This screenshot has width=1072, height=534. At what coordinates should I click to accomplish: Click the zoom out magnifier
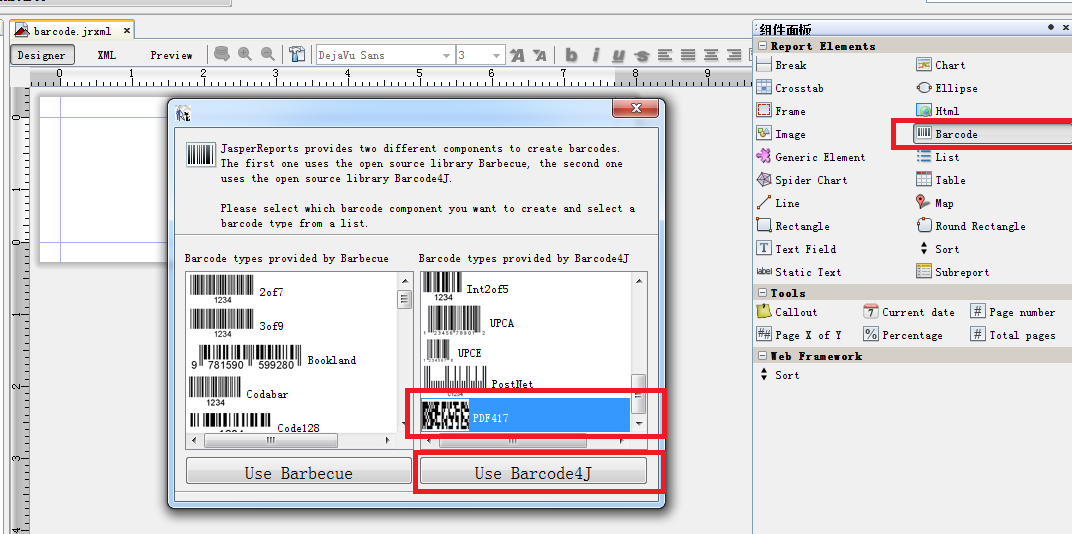(267, 55)
